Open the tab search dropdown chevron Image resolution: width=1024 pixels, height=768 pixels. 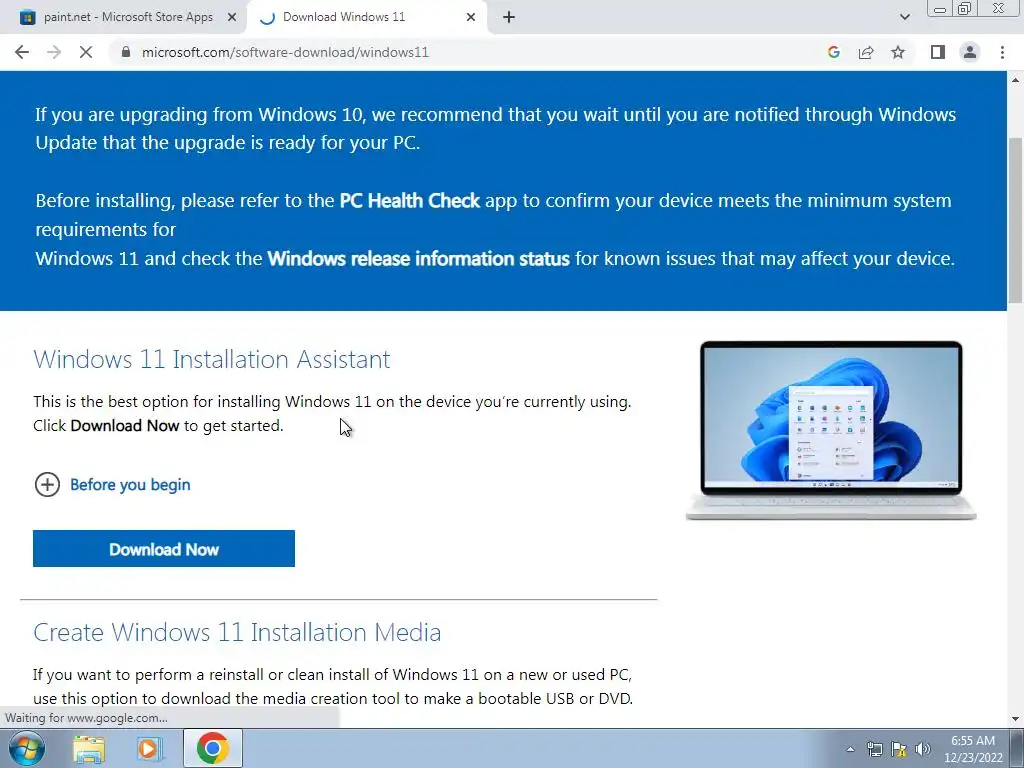pyautogui.click(x=904, y=18)
